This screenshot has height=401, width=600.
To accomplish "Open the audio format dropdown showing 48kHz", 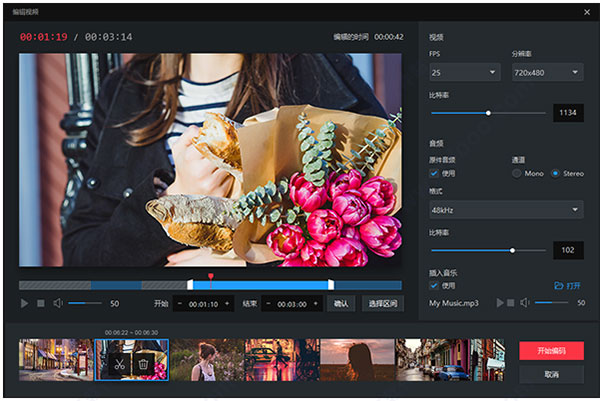I will (506, 210).
